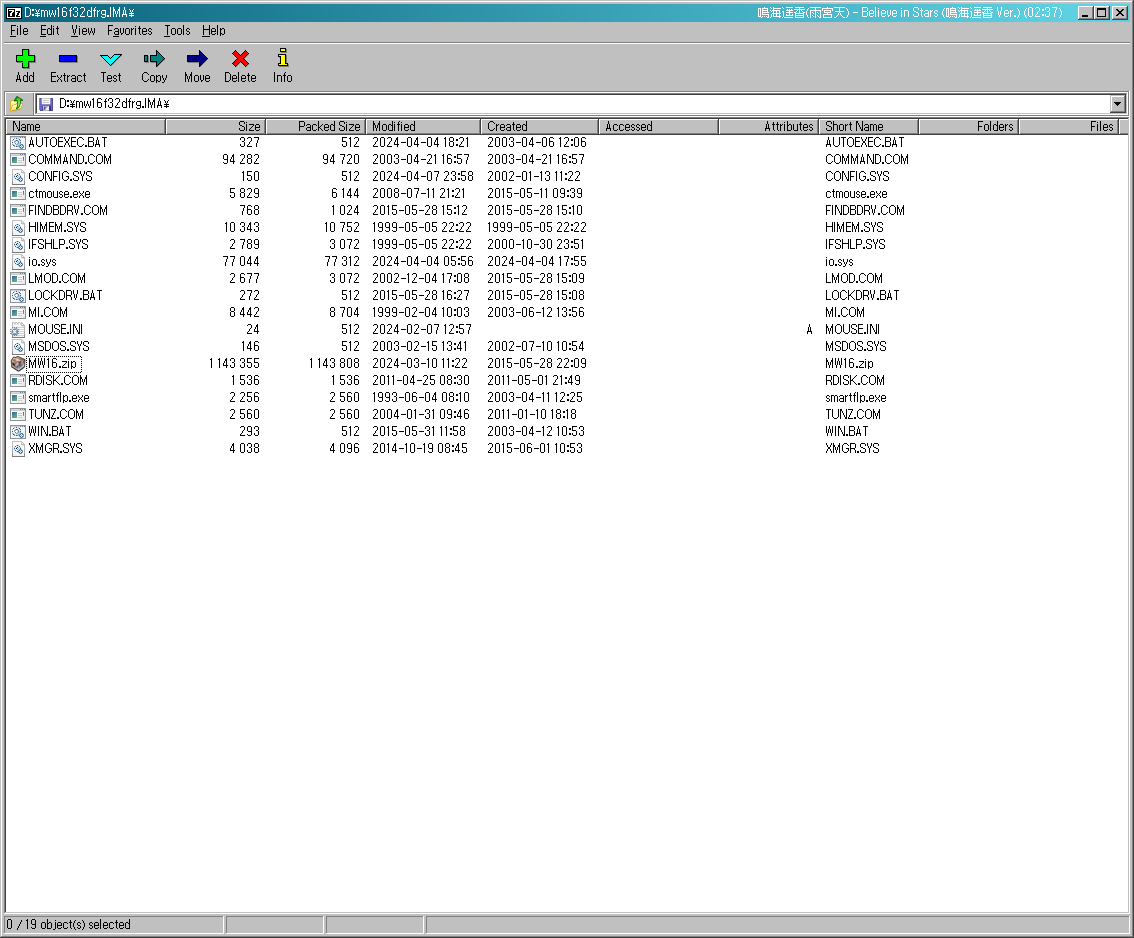The width and height of the screenshot is (1134, 938).
Task: Click the green Add toolbar icon
Action: 25,60
